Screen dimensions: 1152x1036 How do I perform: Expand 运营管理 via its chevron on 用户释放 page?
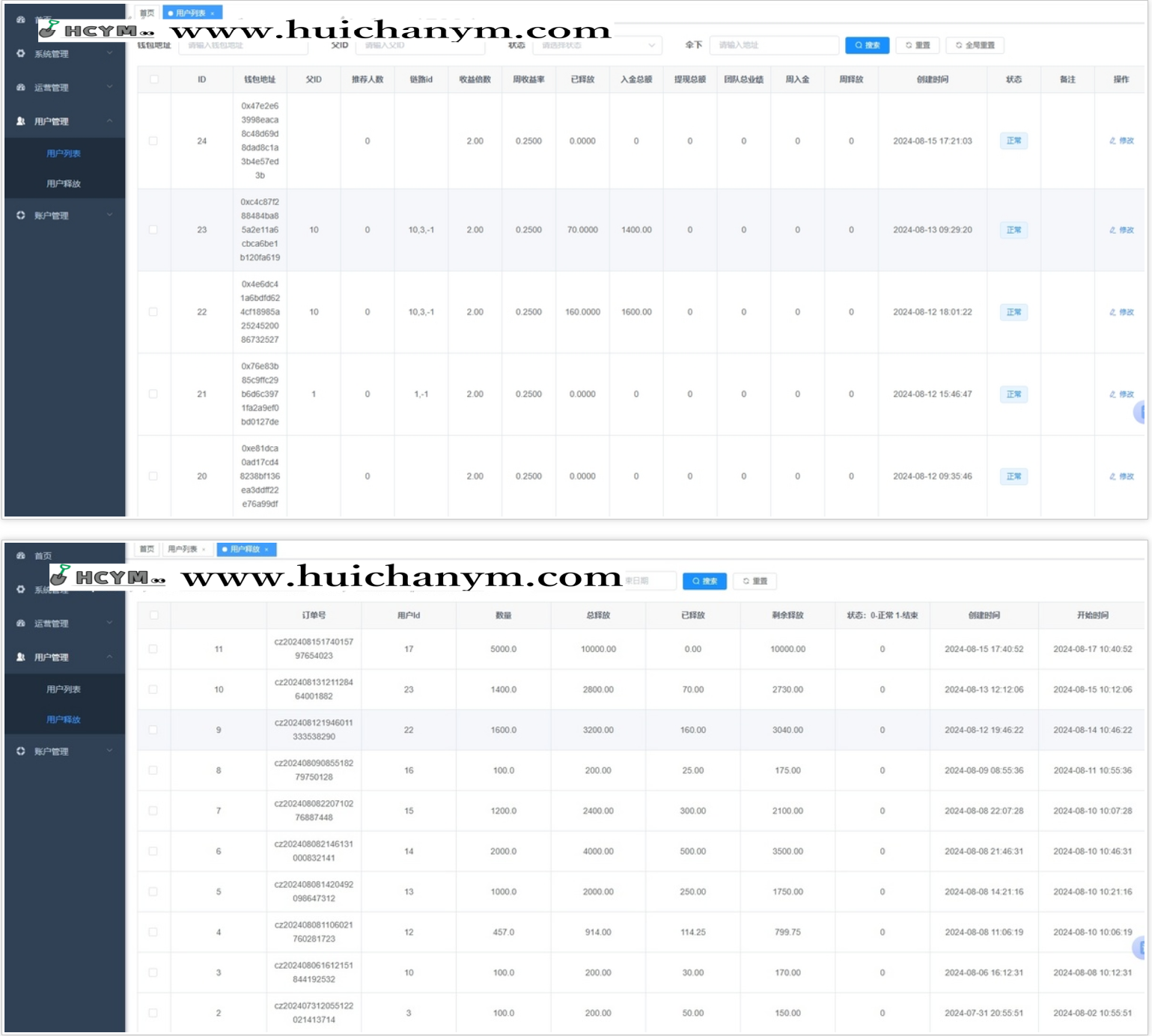pos(110,623)
